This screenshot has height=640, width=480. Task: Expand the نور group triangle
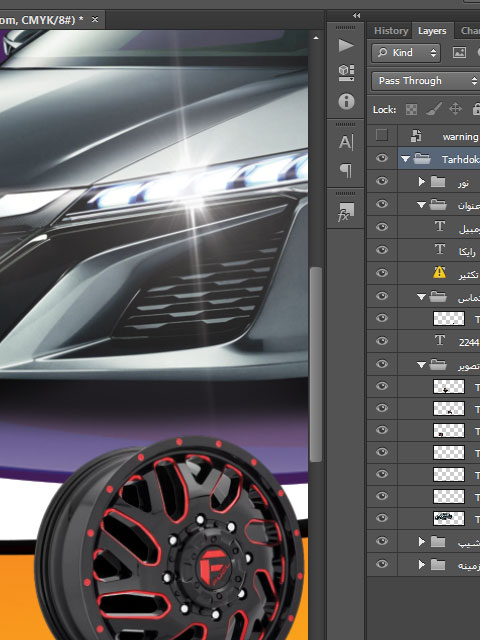click(x=422, y=182)
